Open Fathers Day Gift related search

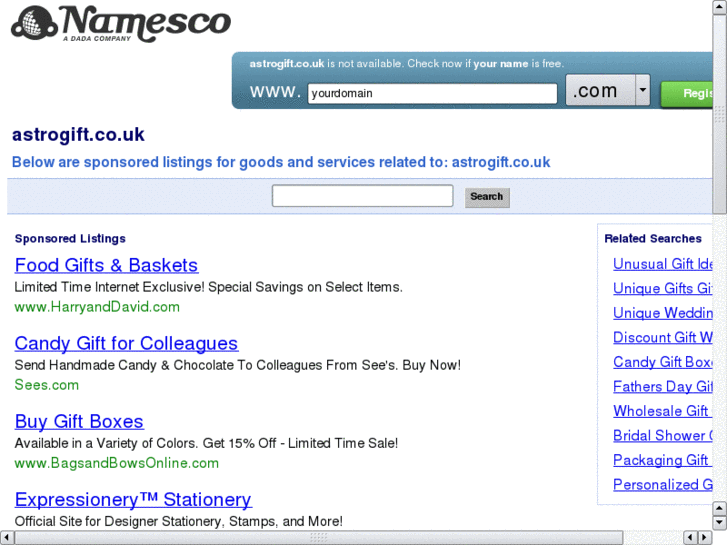663,387
